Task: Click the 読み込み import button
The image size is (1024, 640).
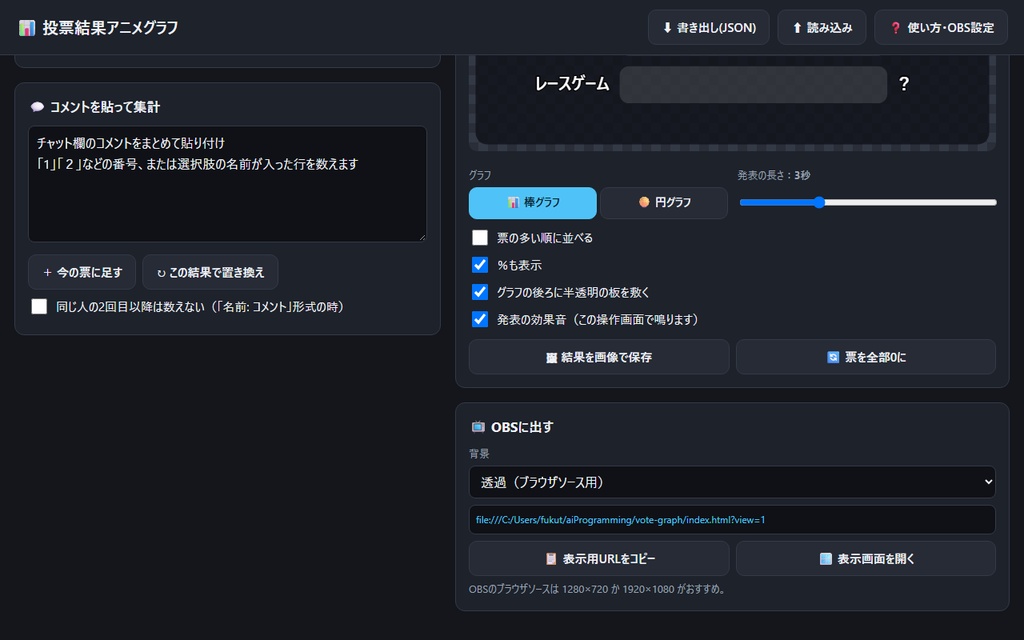Action: point(822,27)
